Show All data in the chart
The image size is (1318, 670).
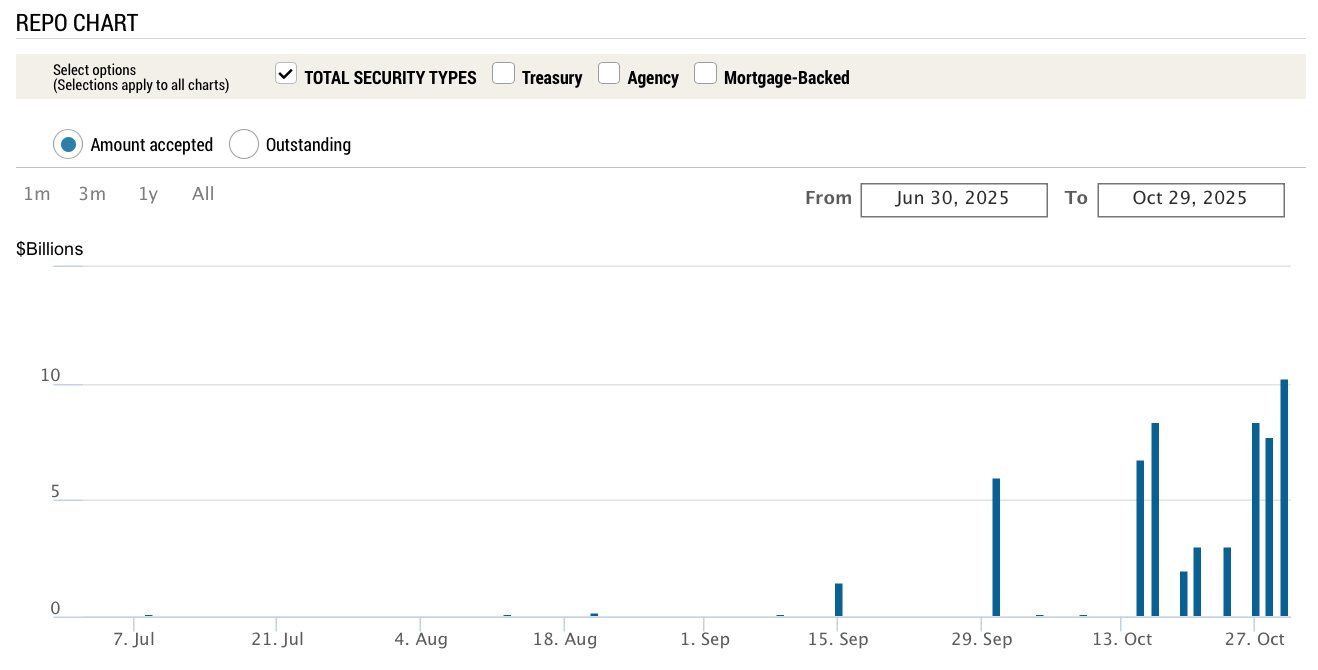[203, 194]
